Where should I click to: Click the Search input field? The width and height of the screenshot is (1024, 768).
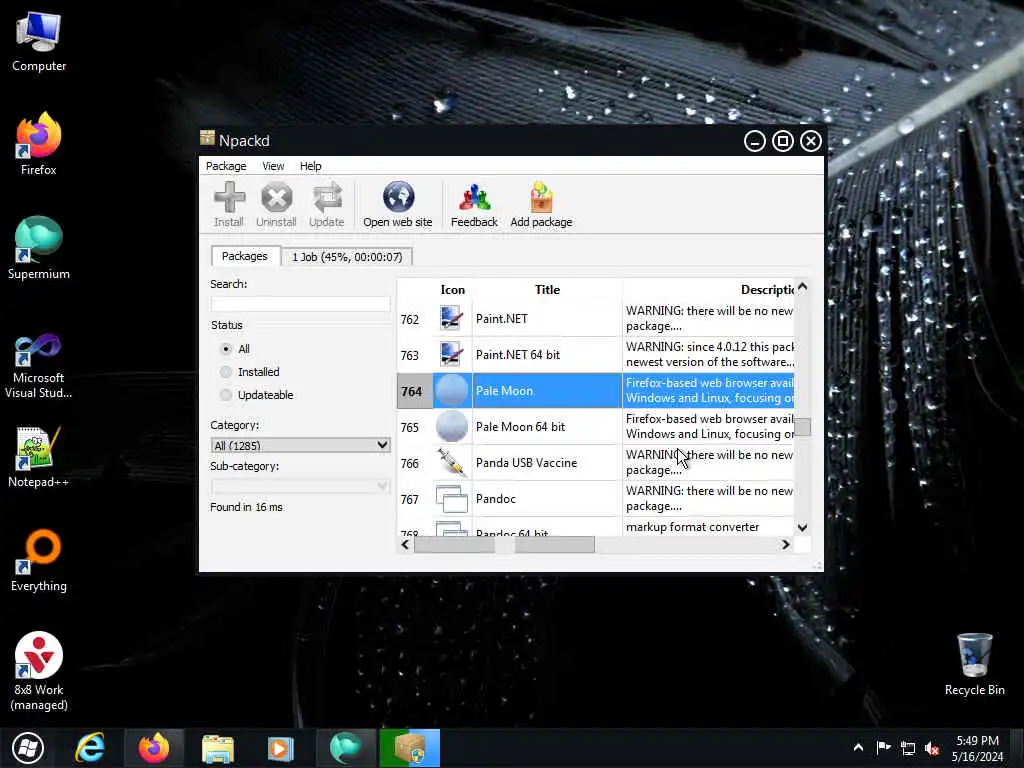(300, 304)
